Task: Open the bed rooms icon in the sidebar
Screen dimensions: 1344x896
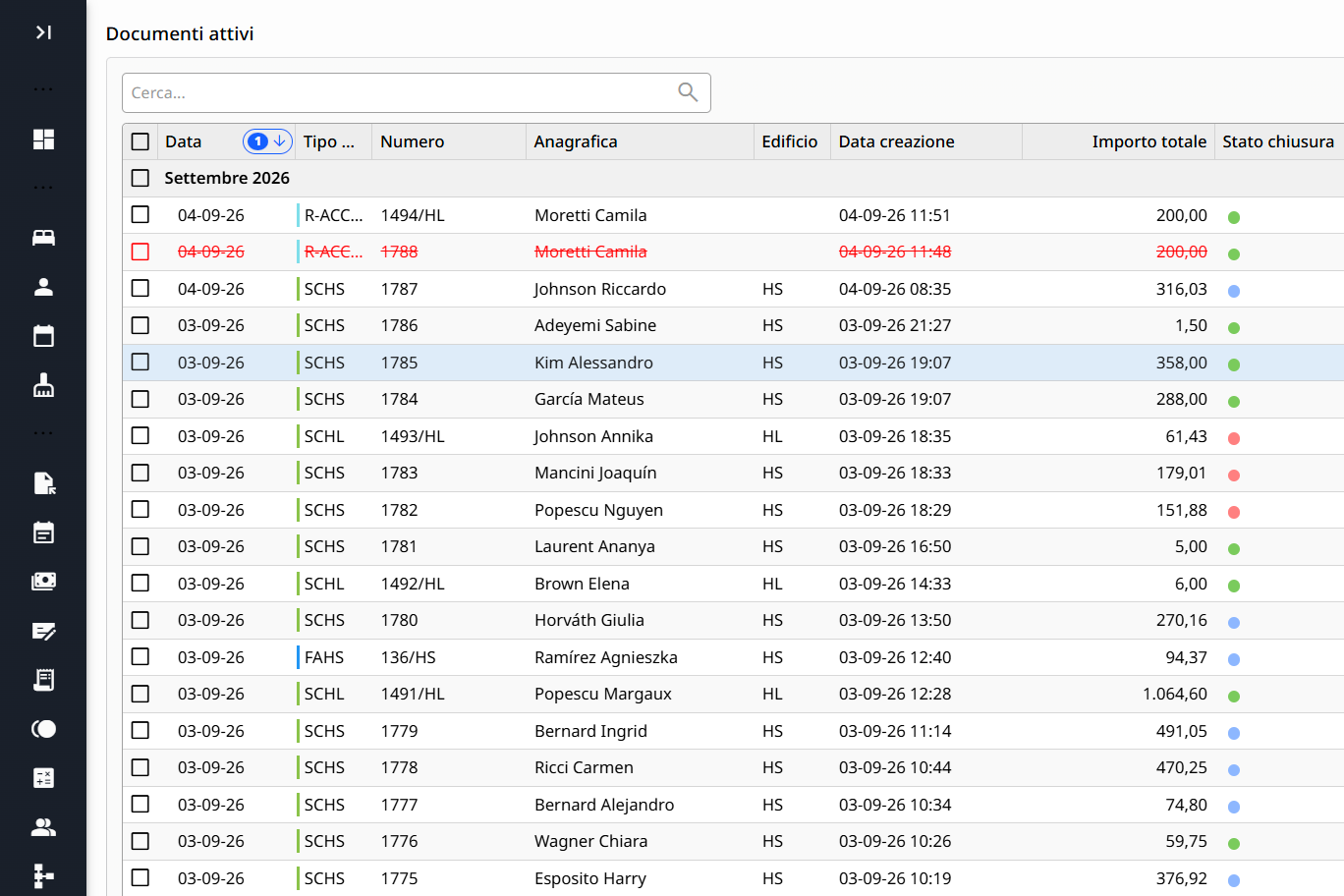Action: click(x=43, y=238)
